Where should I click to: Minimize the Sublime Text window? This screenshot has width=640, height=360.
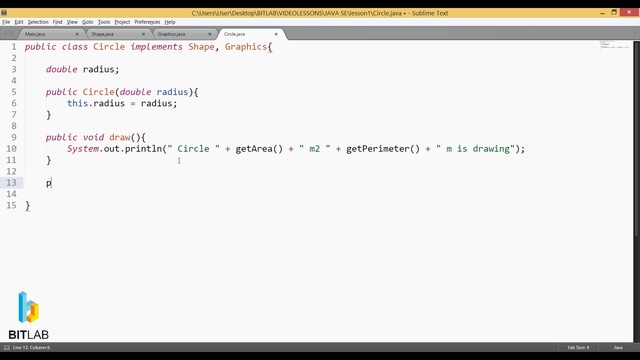click(x=602, y=13)
